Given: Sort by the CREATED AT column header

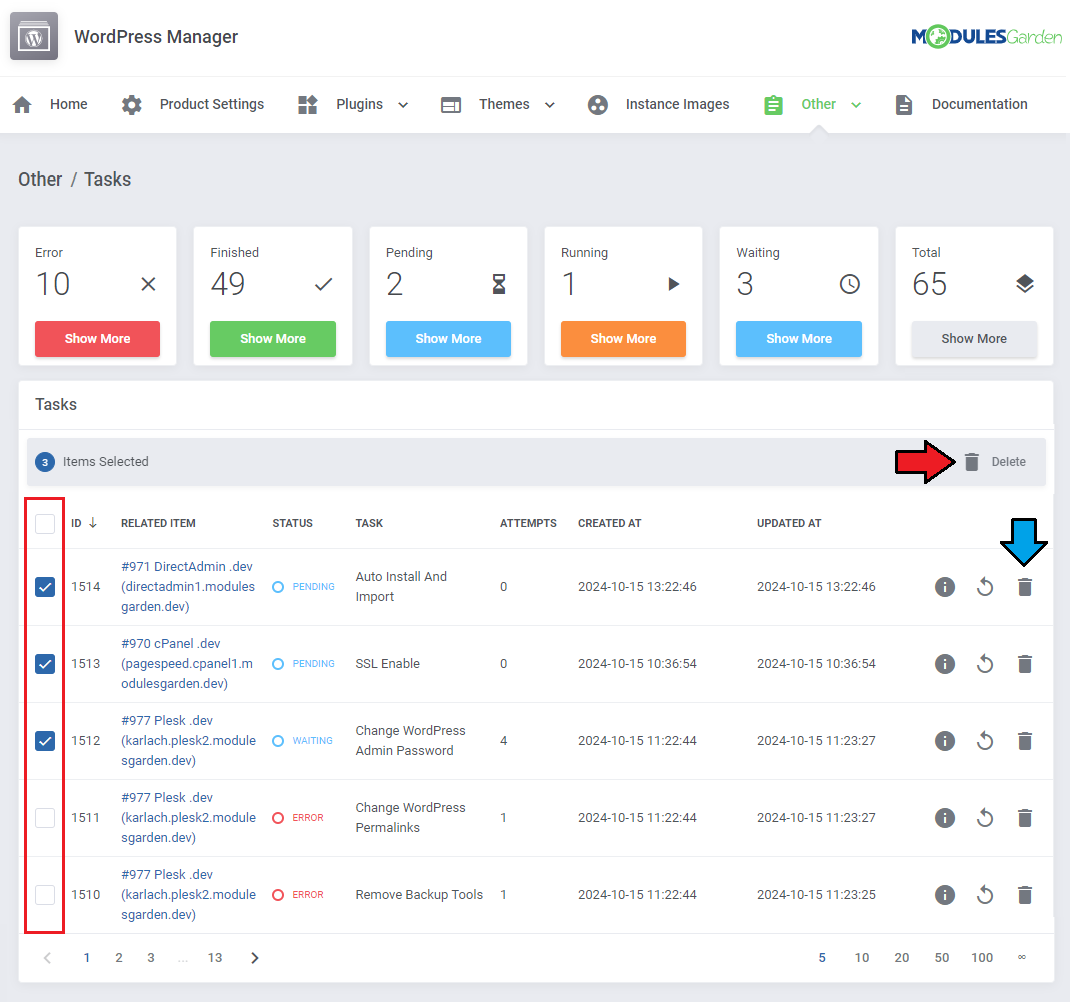Looking at the screenshot, I should (609, 523).
